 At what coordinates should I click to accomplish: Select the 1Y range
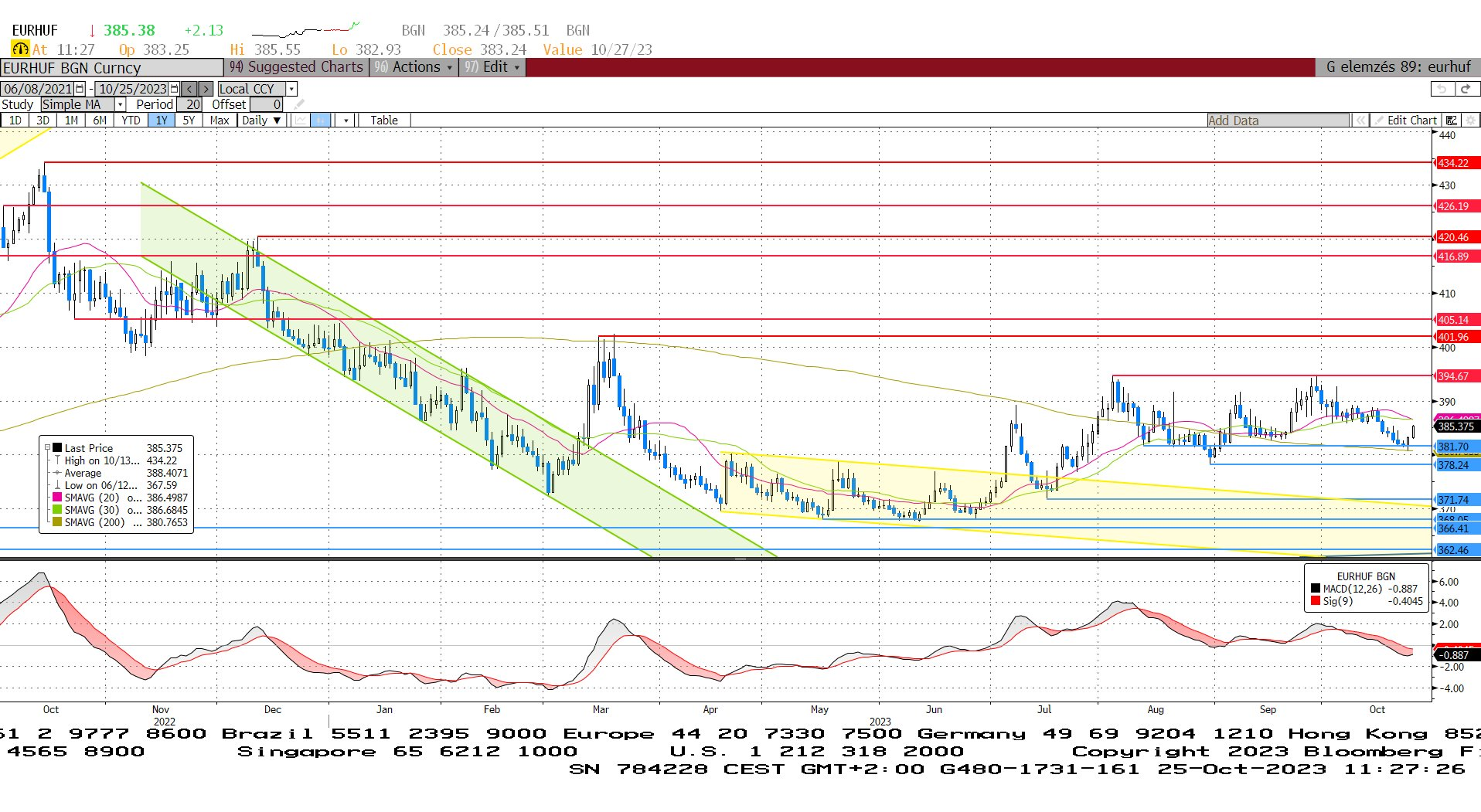tap(162, 120)
